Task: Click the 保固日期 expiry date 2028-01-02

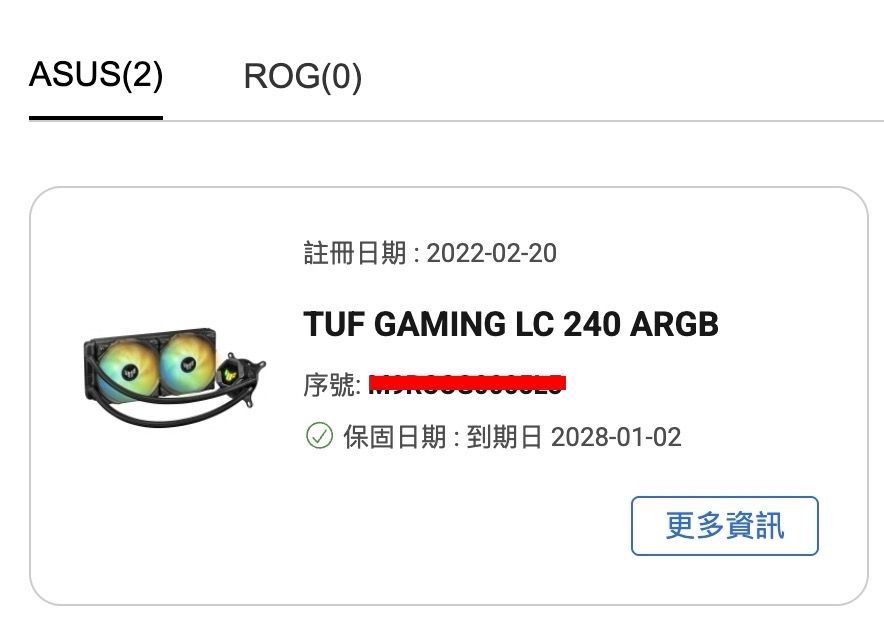Action: (616, 437)
